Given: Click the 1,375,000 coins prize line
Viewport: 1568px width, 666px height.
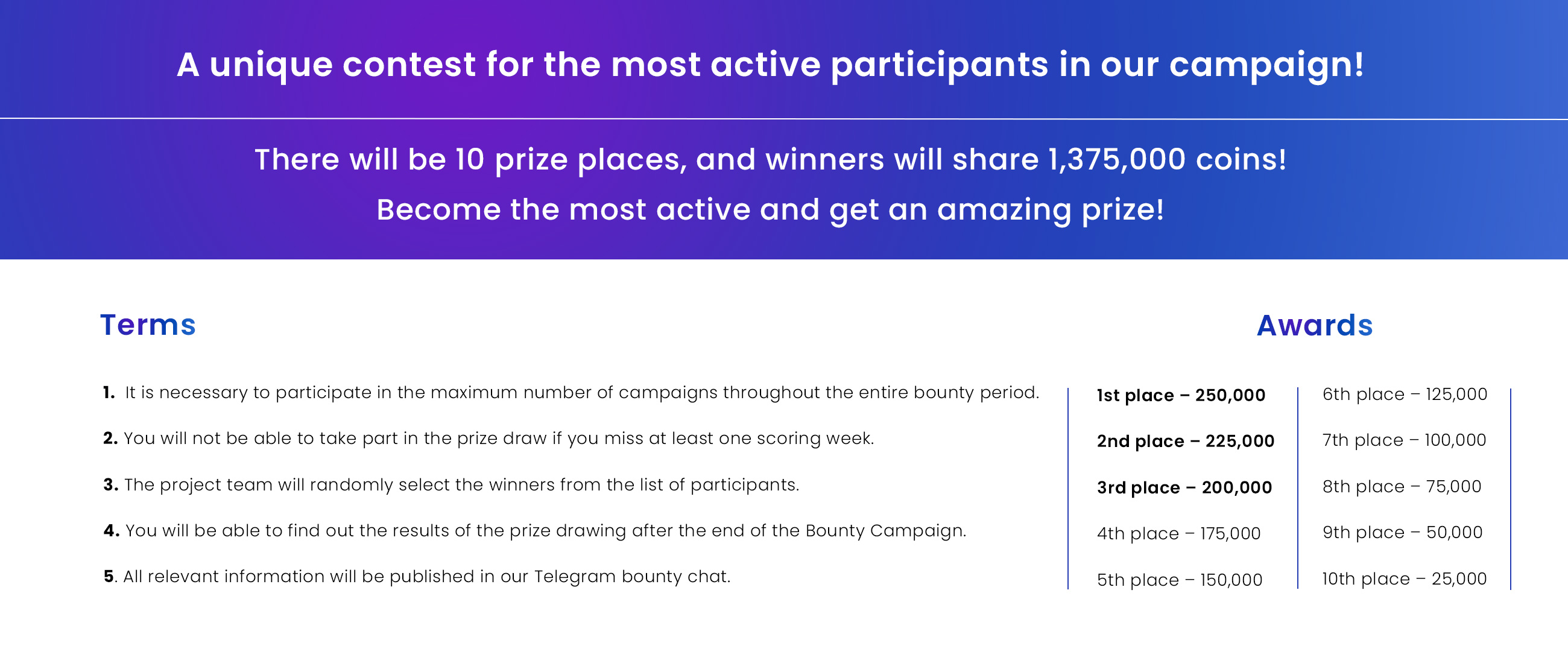Looking at the screenshot, I should 771,160.
